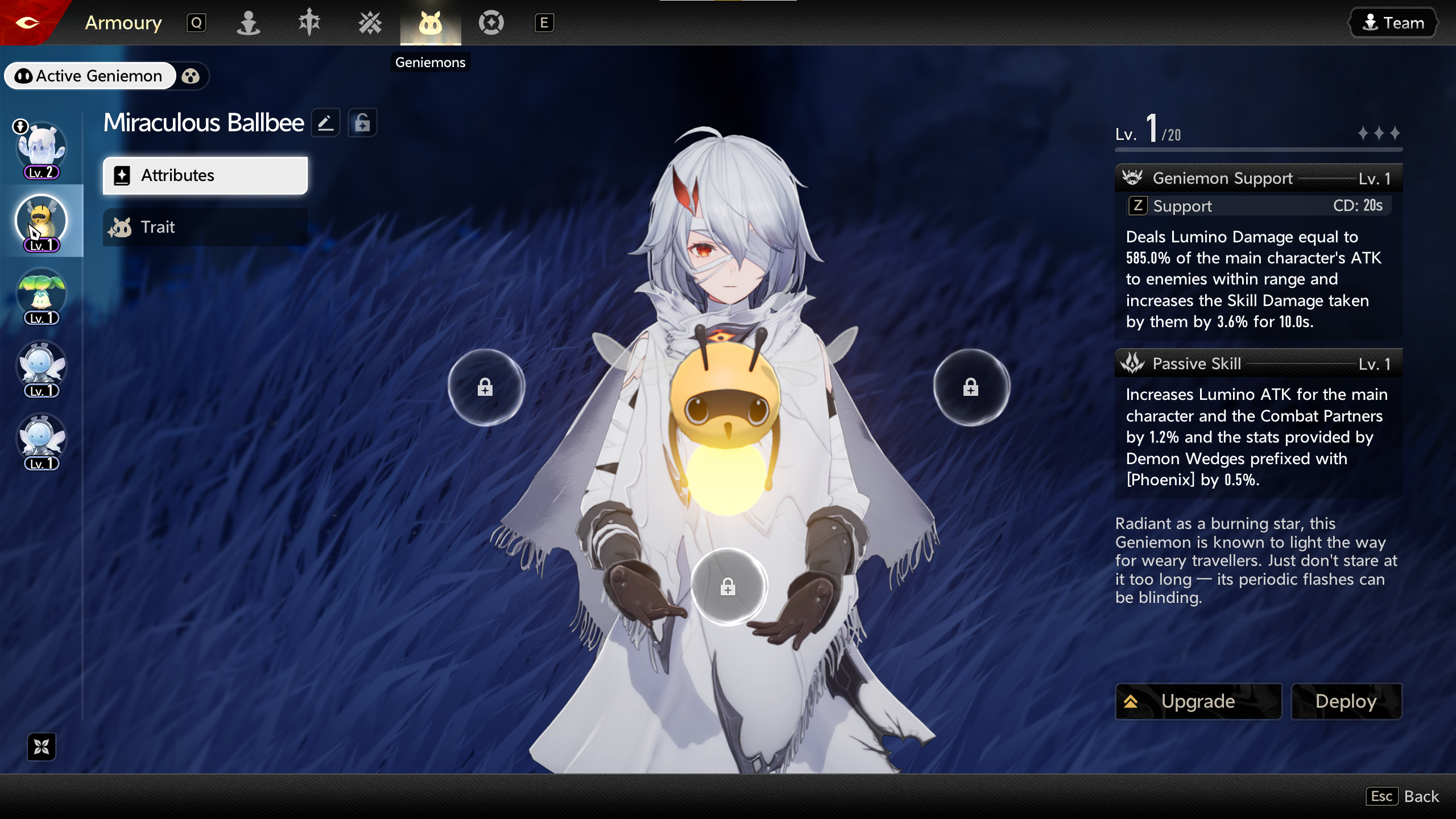
Task: Select the Attributes tab
Action: click(205, 175)
